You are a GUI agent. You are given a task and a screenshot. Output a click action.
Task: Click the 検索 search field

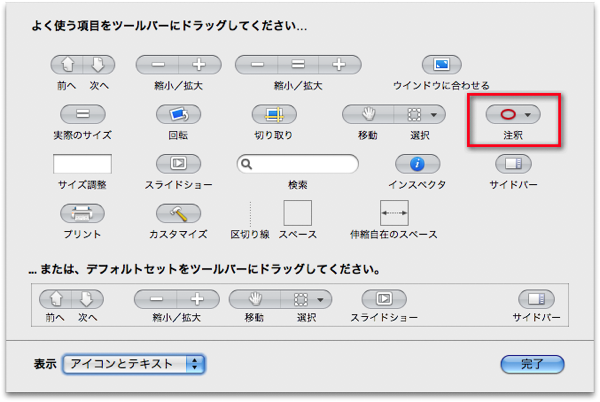point(298,164)
